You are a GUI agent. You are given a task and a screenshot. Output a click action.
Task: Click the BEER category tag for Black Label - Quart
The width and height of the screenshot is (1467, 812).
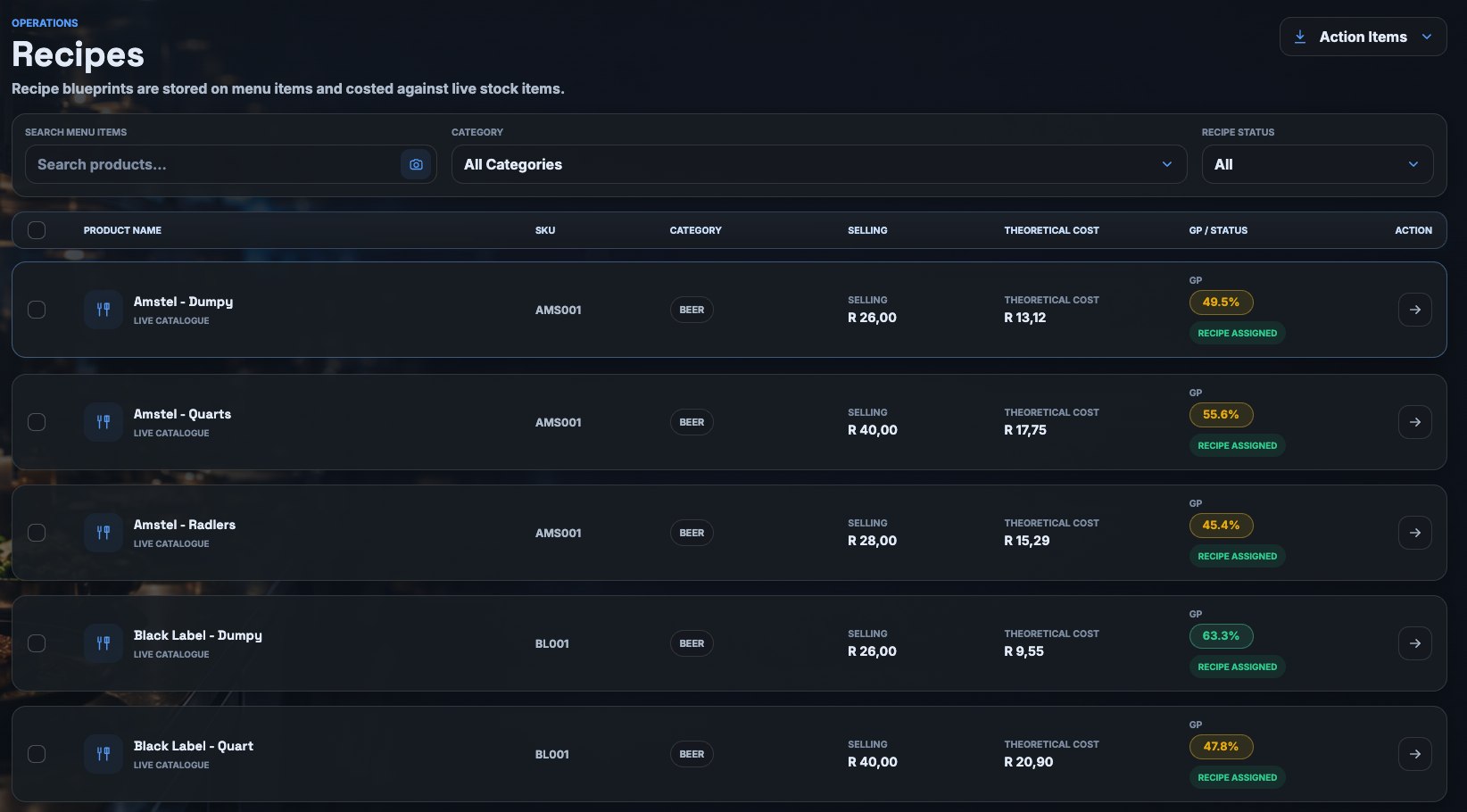(x=692, y=754)
